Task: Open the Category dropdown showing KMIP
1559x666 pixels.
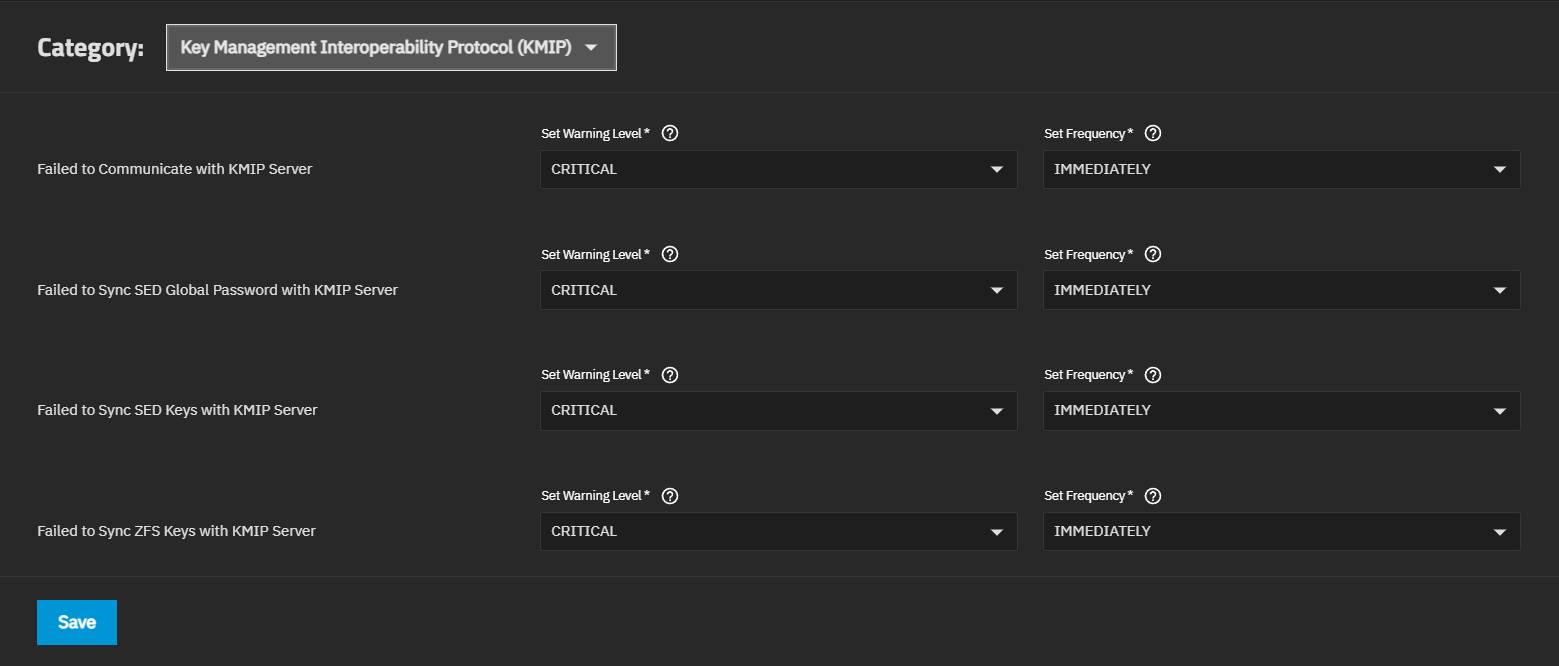Action: click(391, 48)
